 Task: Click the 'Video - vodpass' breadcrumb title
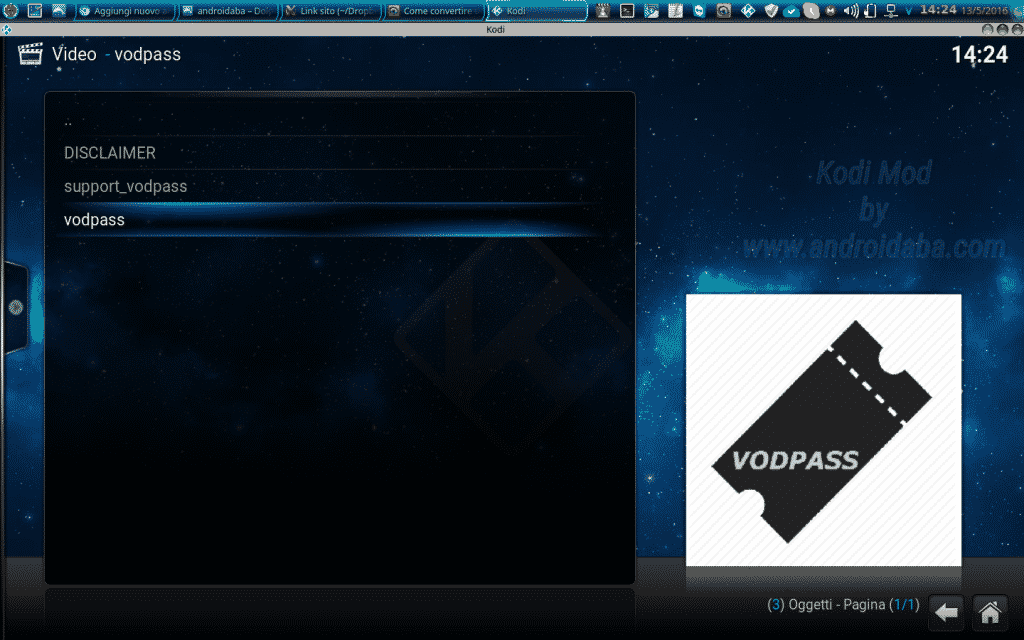click(x=116, y=54)
